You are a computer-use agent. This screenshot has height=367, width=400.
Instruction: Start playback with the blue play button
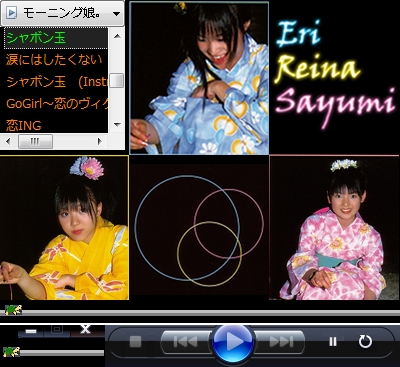(233, 342)
